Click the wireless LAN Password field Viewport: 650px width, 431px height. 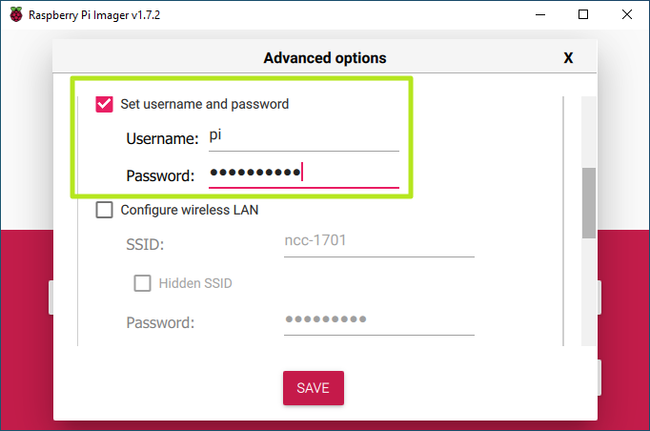[379, 321]
